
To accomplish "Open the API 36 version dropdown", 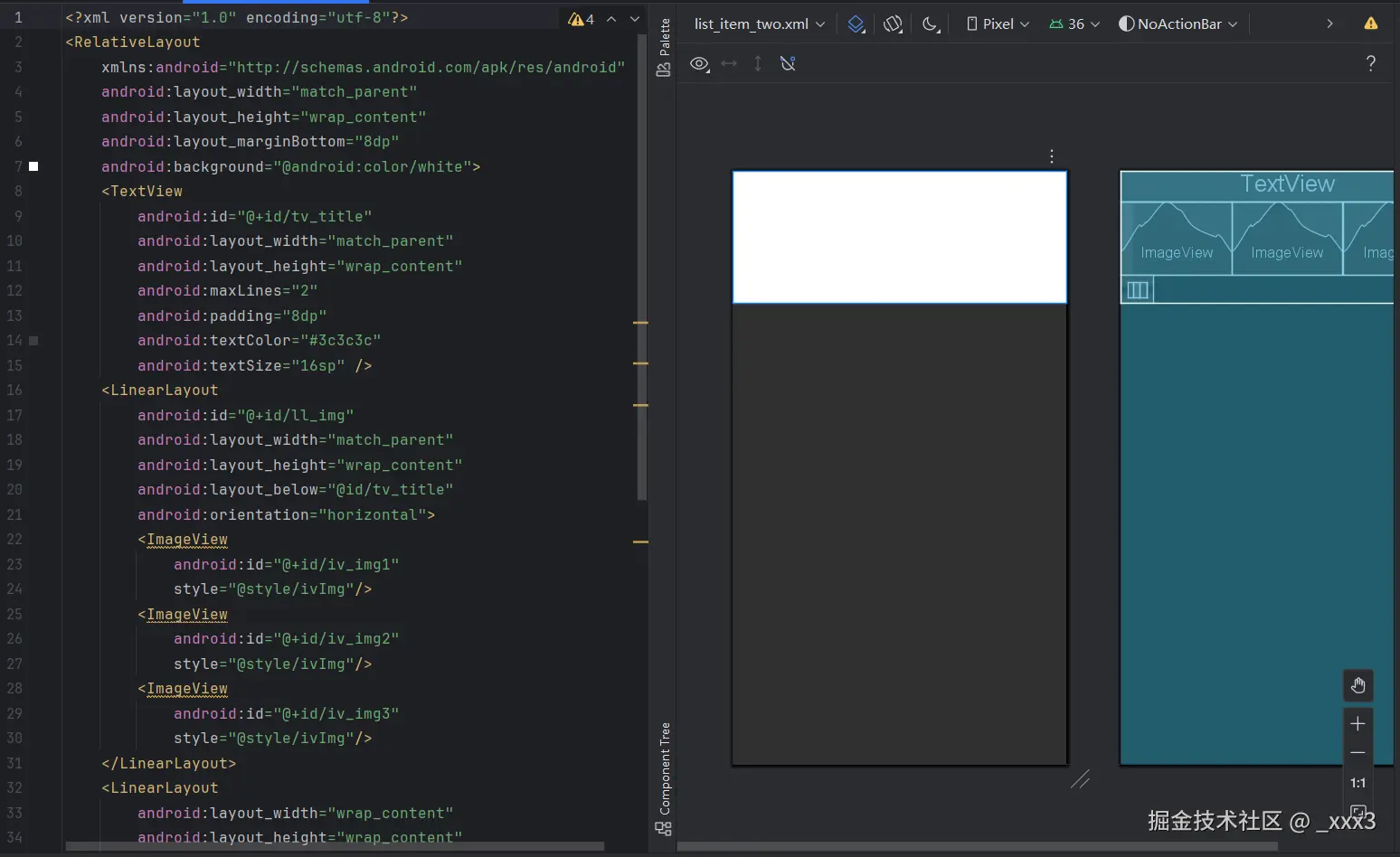I will pyautogui.click(x=1074, y=24).
